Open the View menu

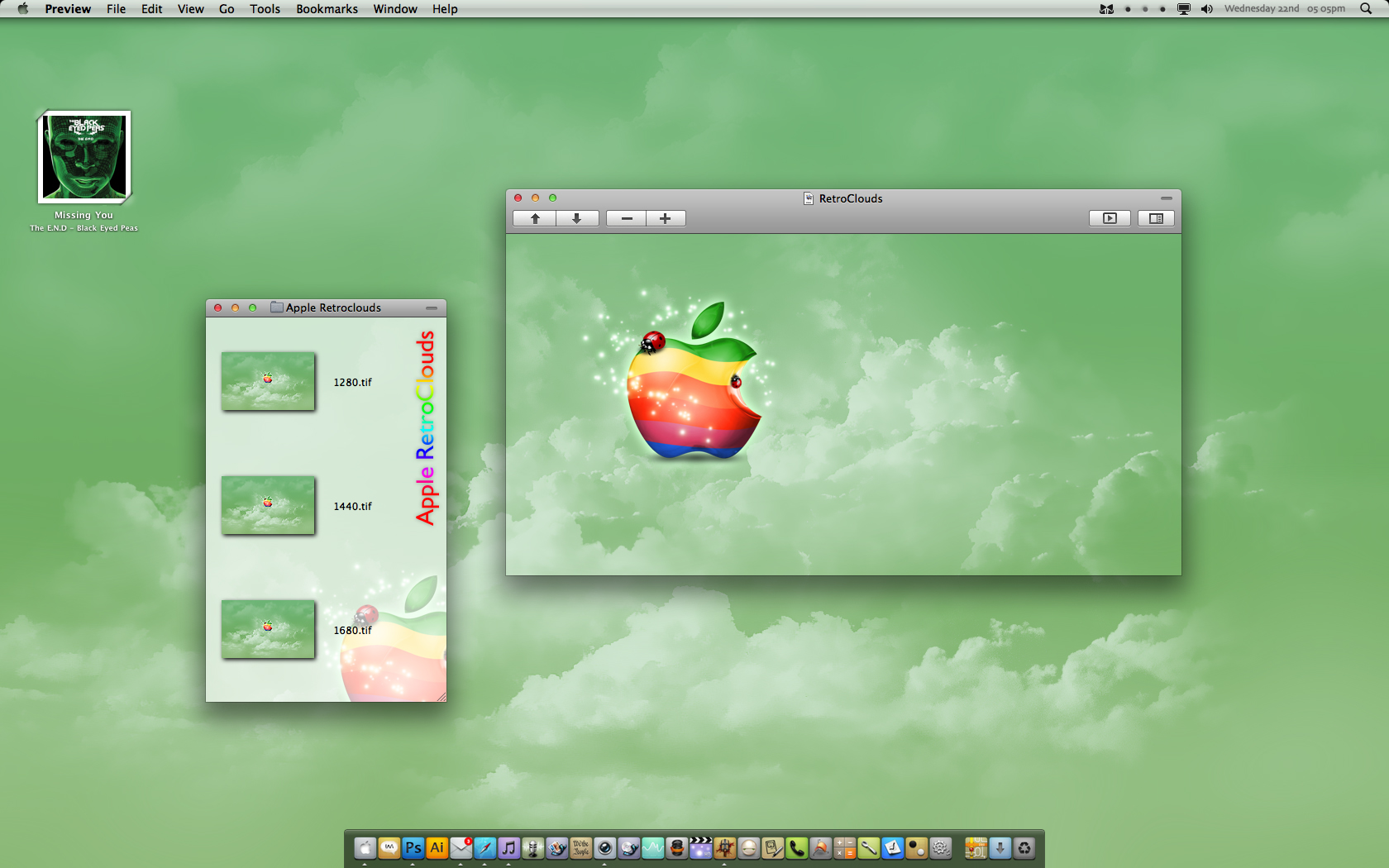pos(190,8)
